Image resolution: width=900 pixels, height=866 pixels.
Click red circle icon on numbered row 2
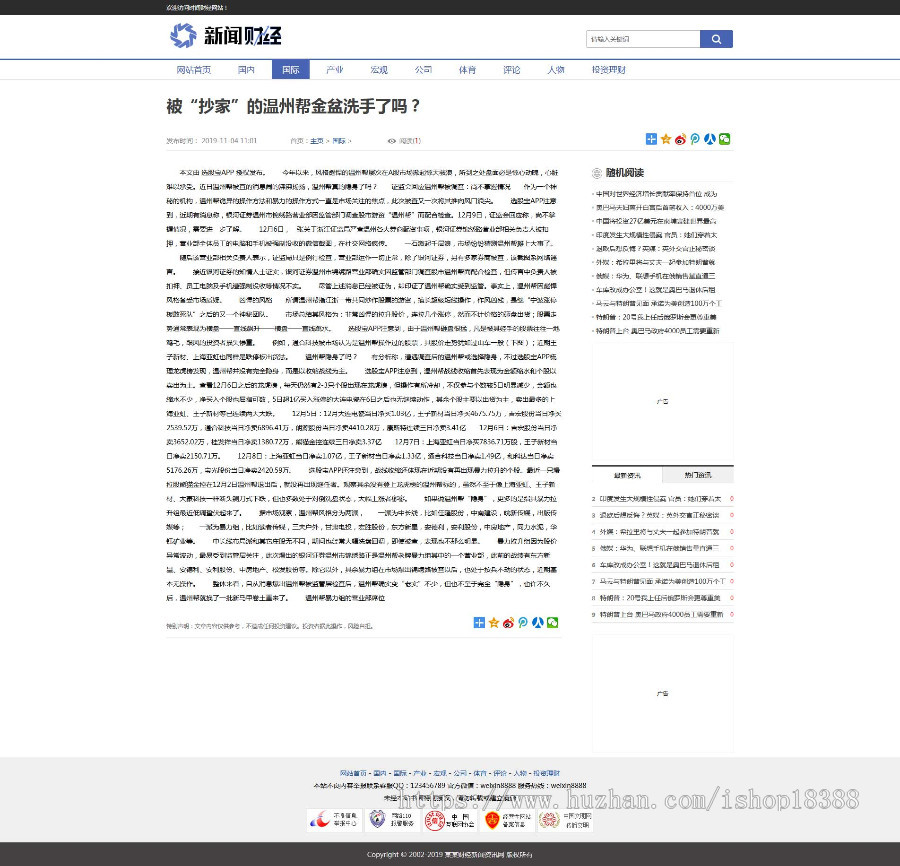click(731, 499)
